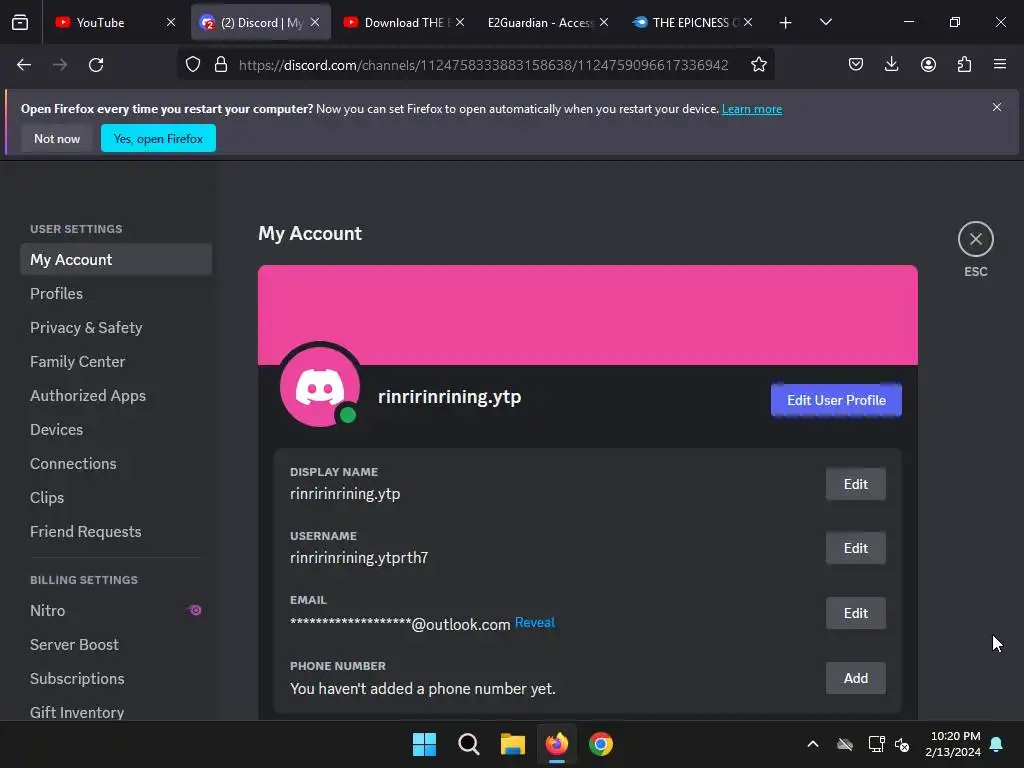Edit the email address
1024x768 pixels.
pyautogui.click(x=856, y=613)
